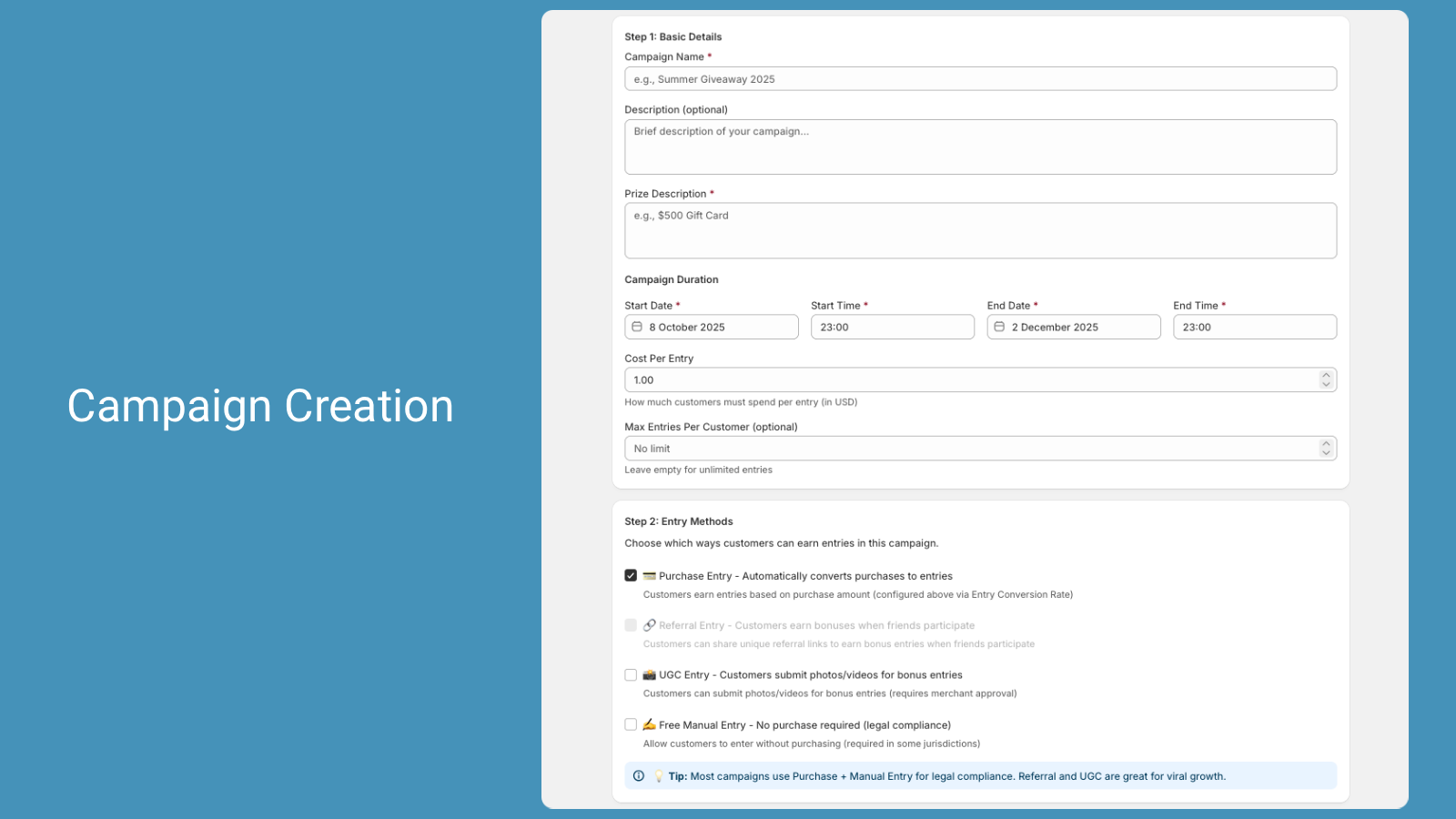Click the 'Step 1: Basic Details' heading
Viewport: 1456px width, 819px height.
(672, 37)
